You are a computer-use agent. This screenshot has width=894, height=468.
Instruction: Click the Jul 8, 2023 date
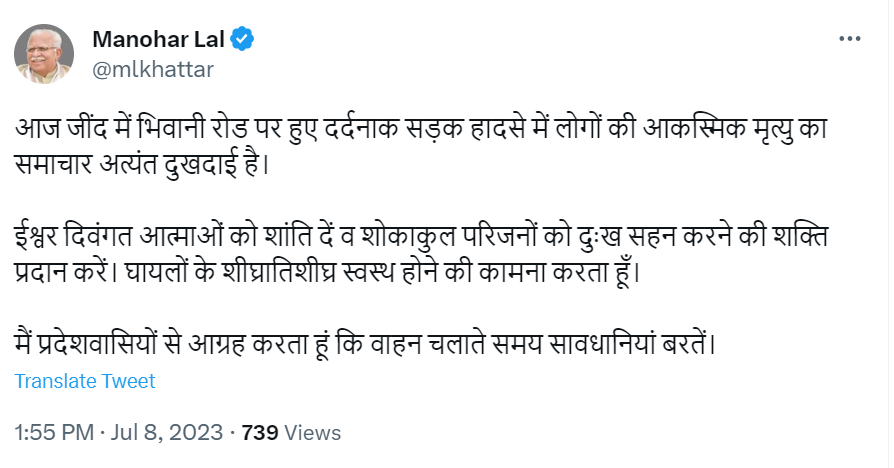click(x=167, y=433)
